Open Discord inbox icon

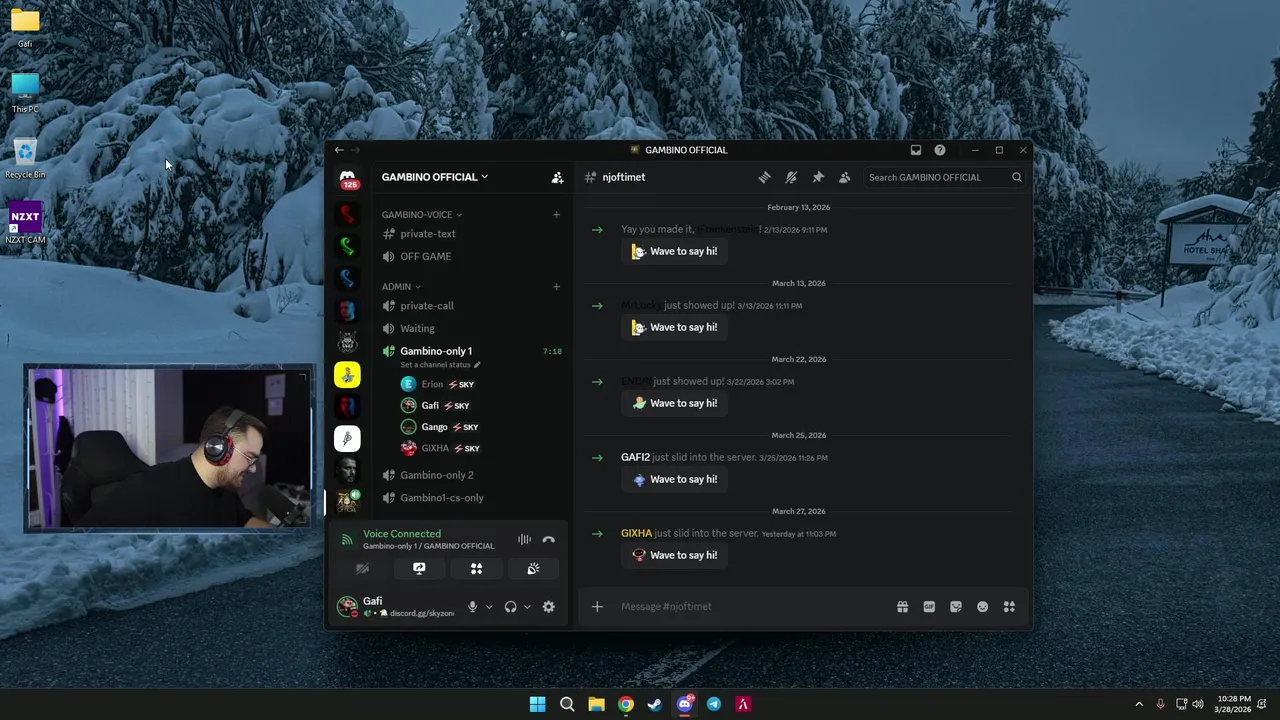tap(915, 150)
